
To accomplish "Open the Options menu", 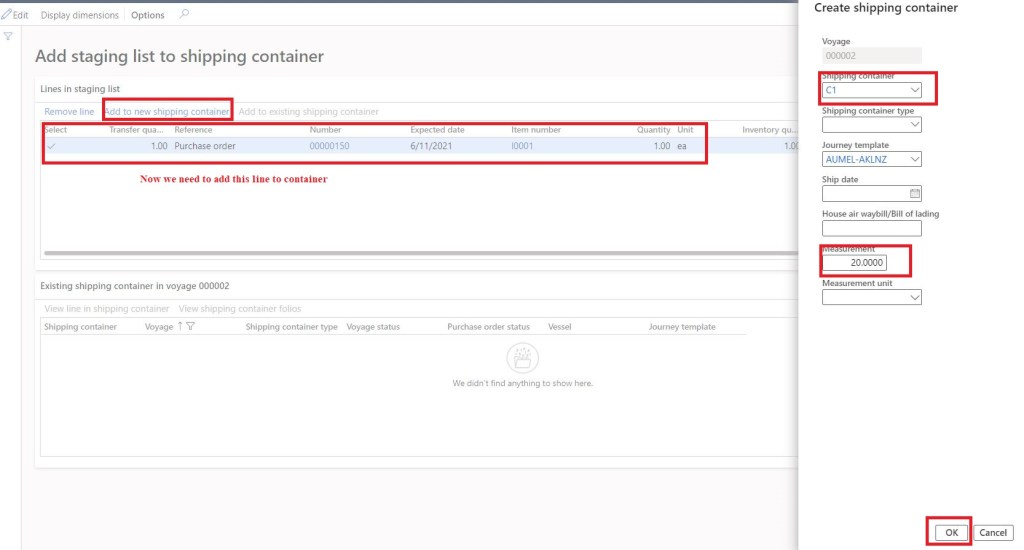I will 148,15.
